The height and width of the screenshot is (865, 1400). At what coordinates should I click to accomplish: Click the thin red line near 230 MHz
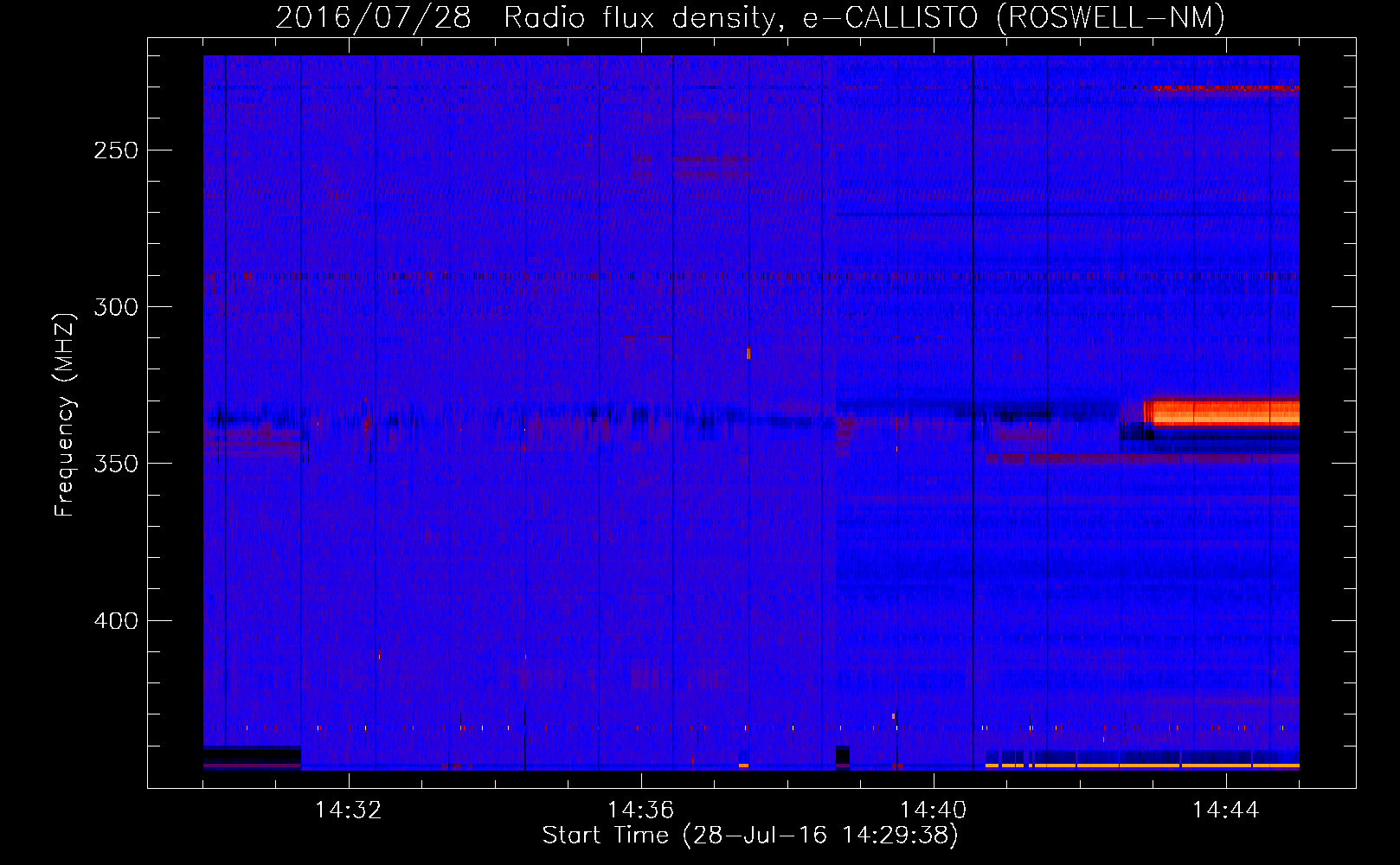pyautogui.click(x=1221, y=88)
